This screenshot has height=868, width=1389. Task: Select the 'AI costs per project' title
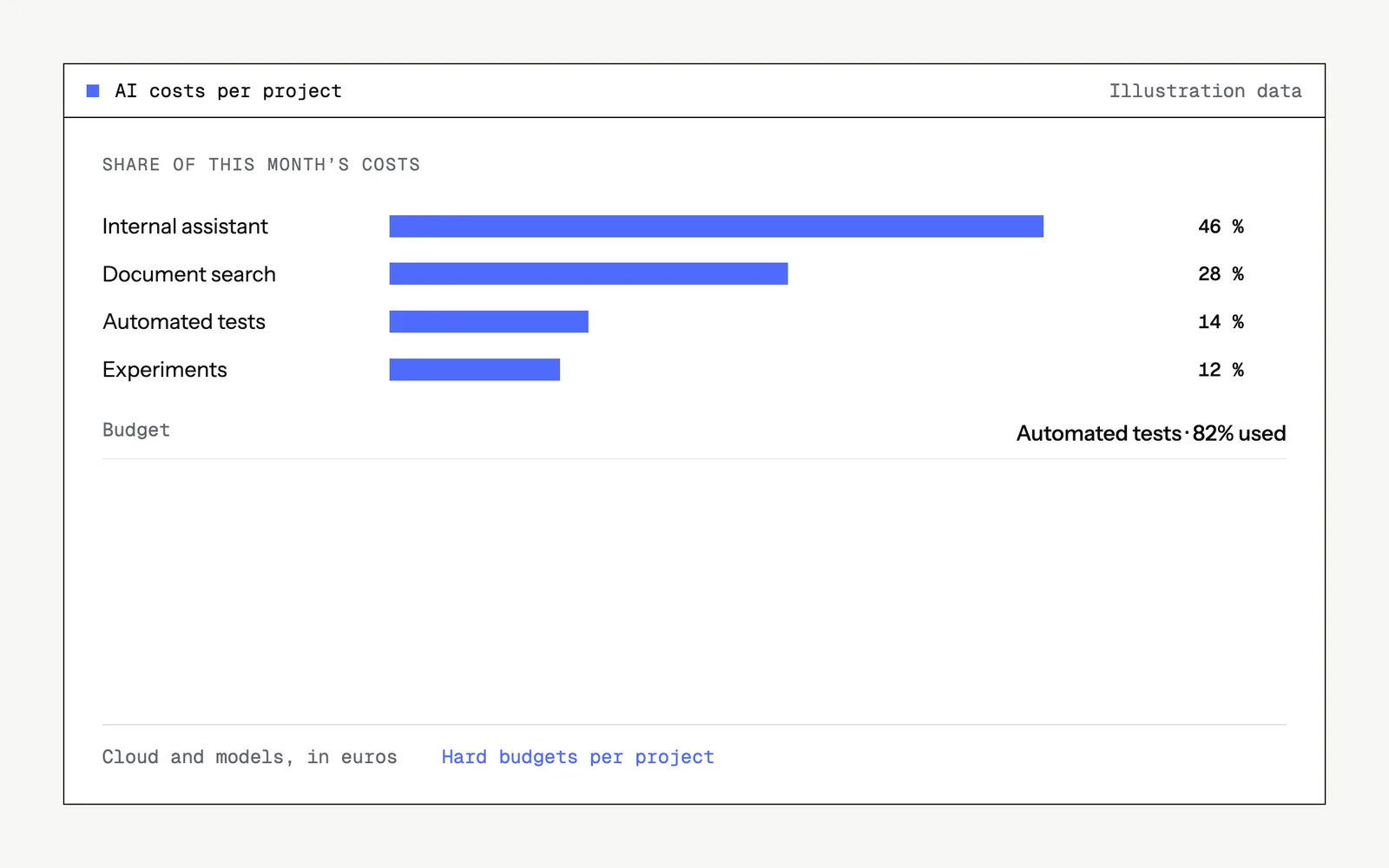pos(228,91)
